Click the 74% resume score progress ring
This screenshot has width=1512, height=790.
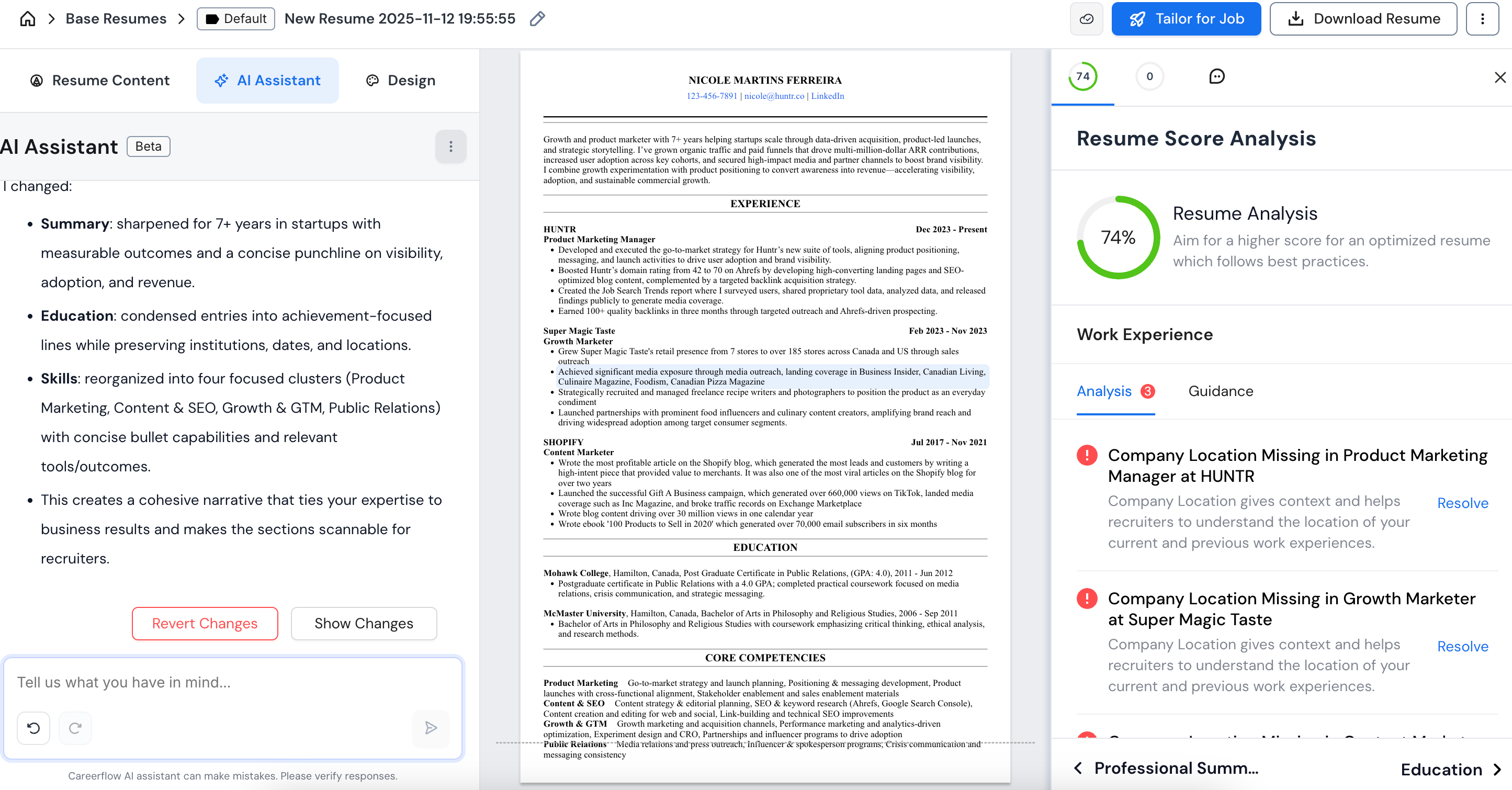[x=1118, y=237]
